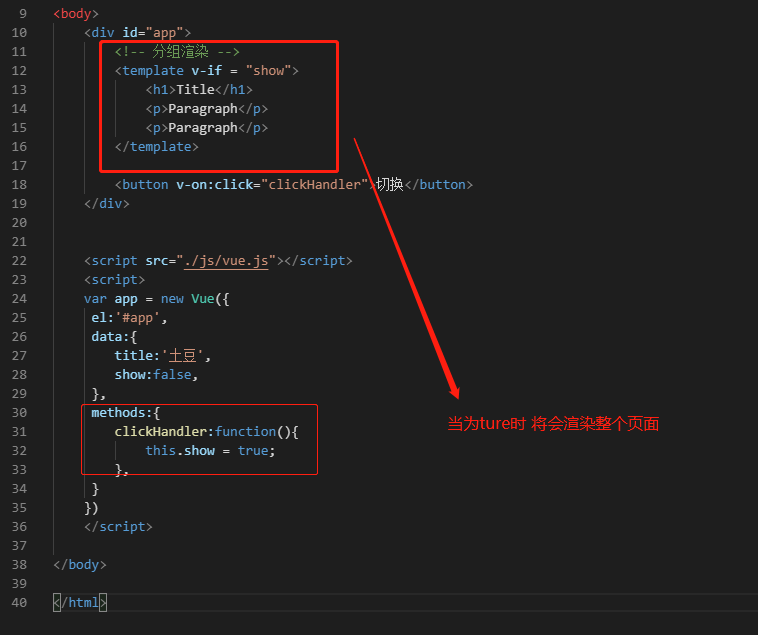Image resolution: width=758 pixels, height=635 pixels.
Task: Click the "new Vue({" statement
Action: point(195,299)
